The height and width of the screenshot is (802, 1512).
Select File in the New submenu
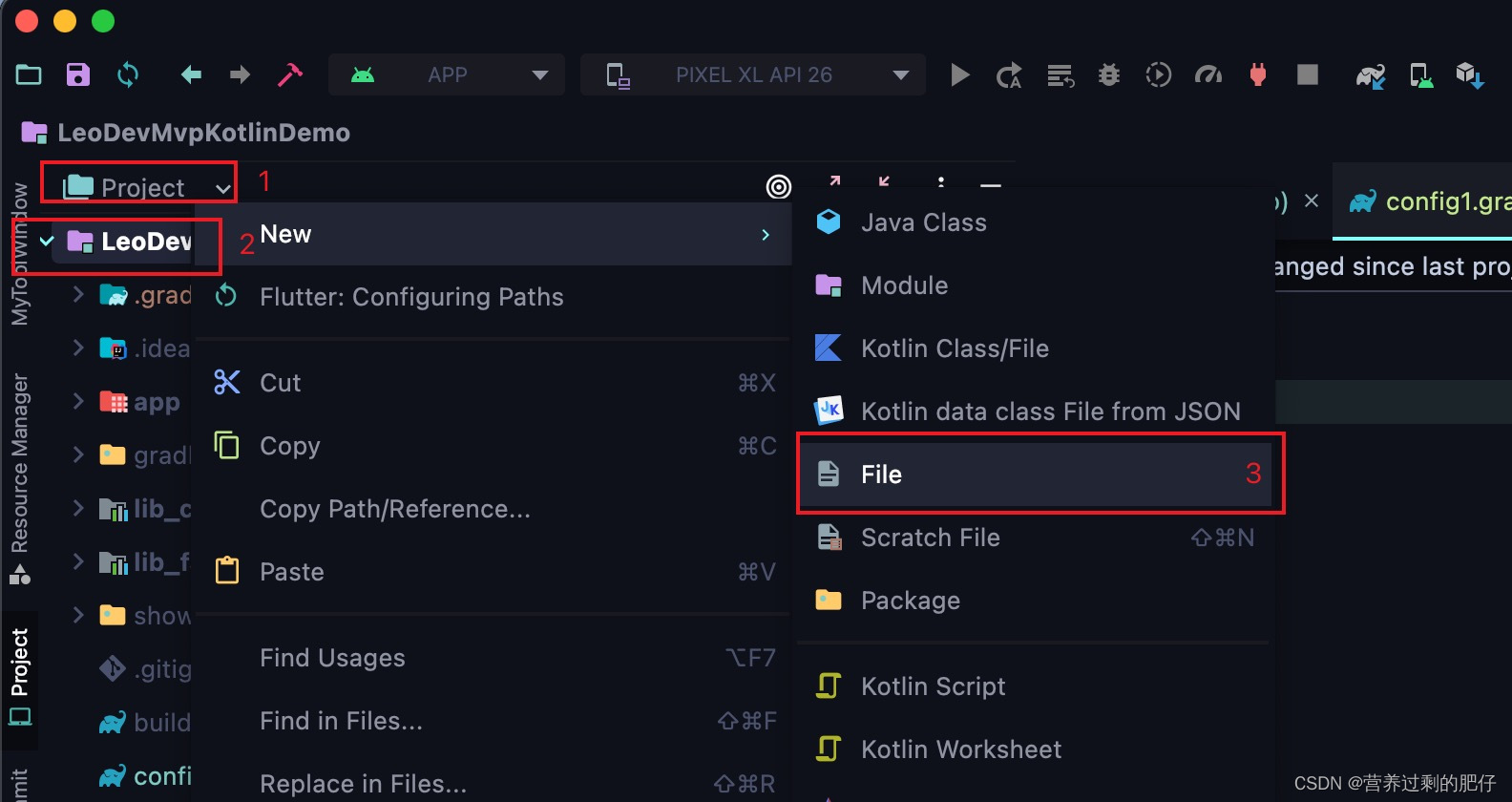coord(1036,475)
